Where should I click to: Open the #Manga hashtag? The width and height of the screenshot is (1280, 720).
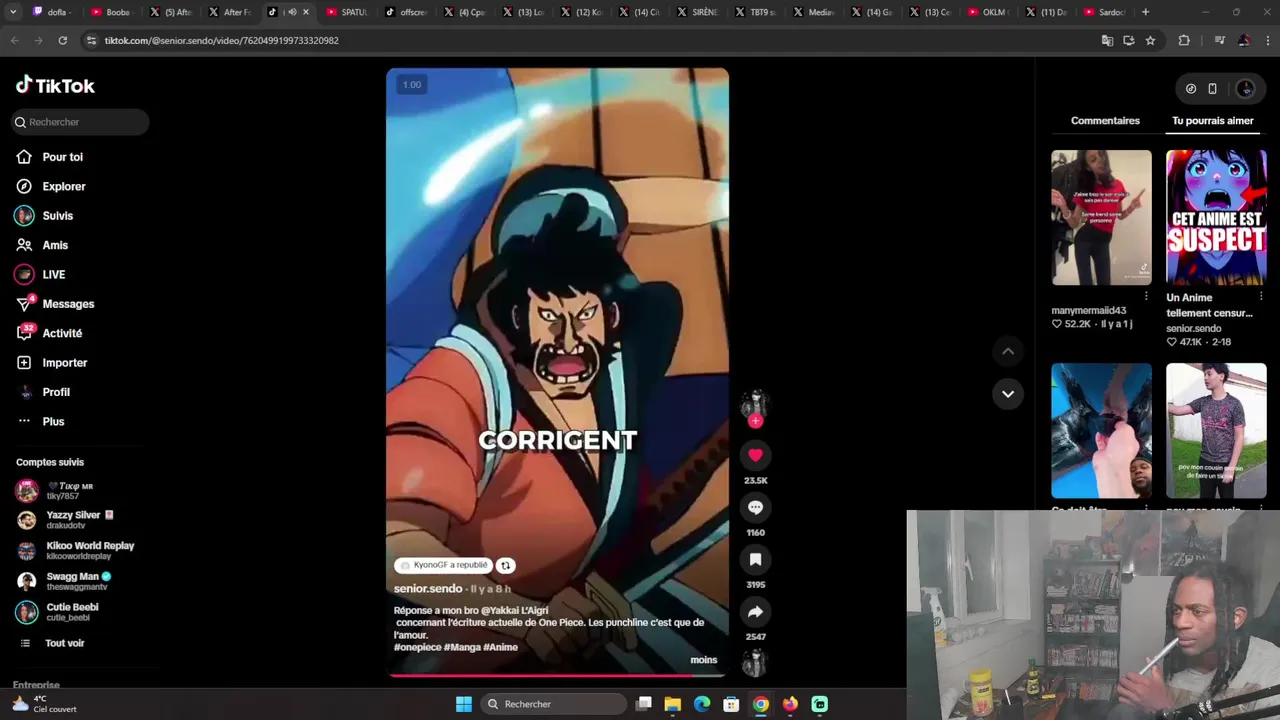click(462, 647)
